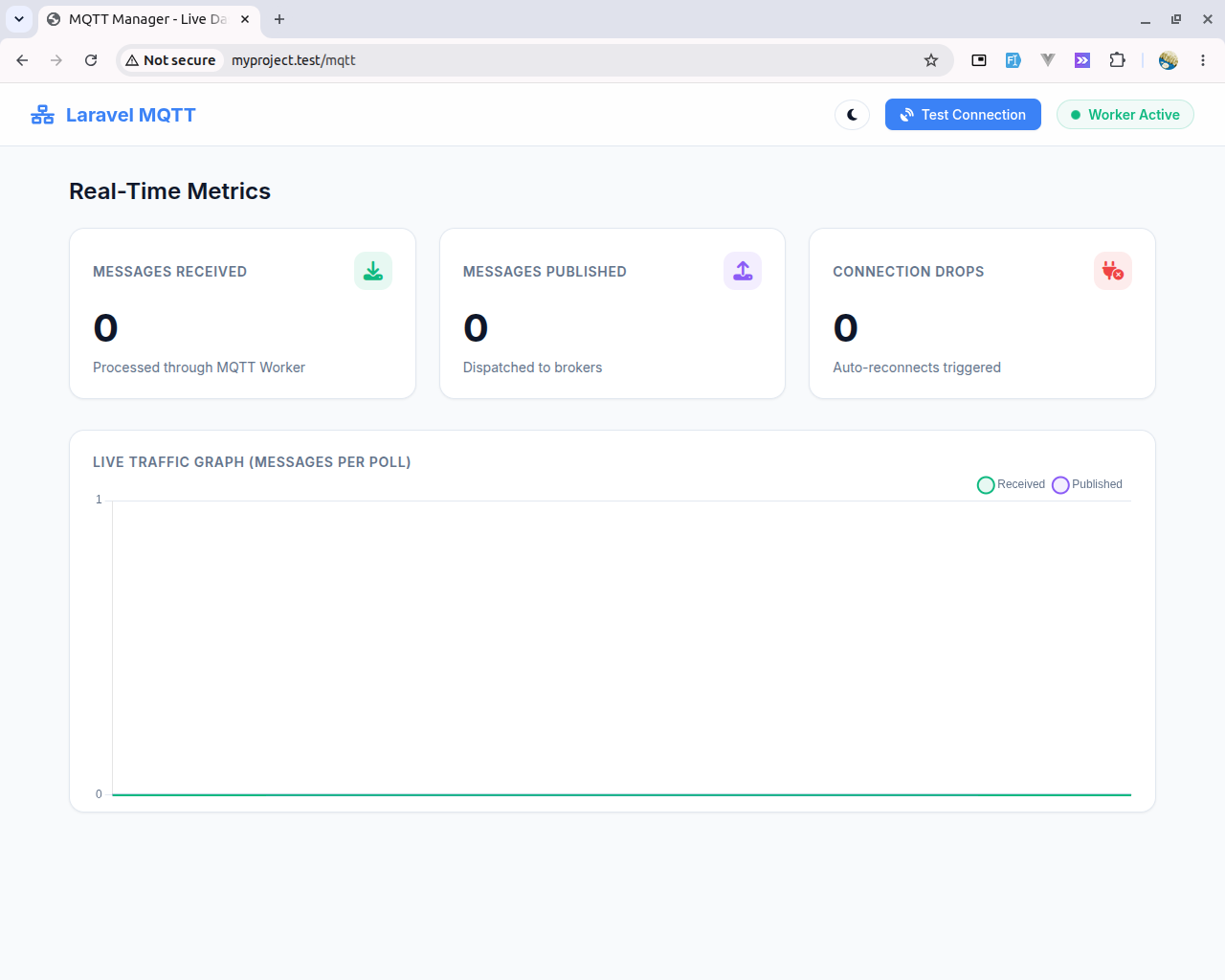Click the Messages Received card label
The height and width of the screenshot is (980, 1225).
[x=170, y=272]
